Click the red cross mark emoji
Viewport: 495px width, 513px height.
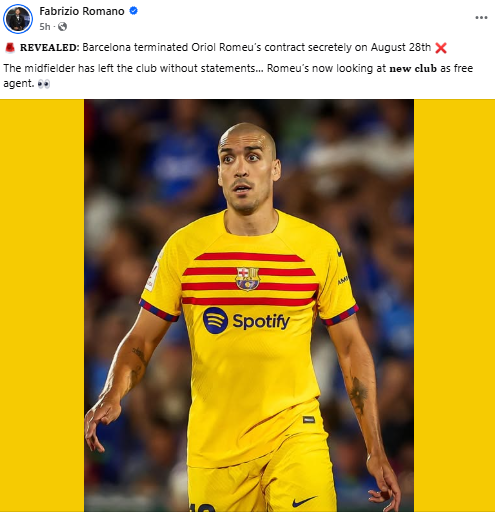pos(441,48)
